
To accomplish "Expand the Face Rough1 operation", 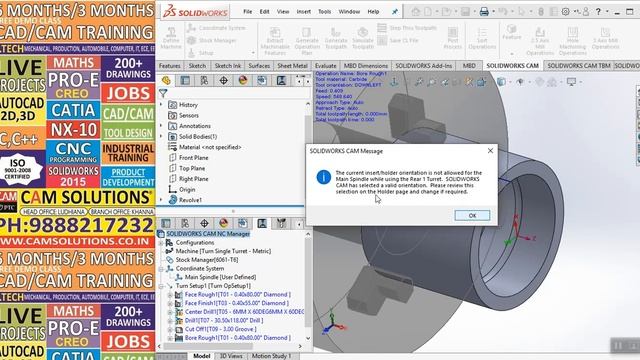I will (x=170, y=295).
